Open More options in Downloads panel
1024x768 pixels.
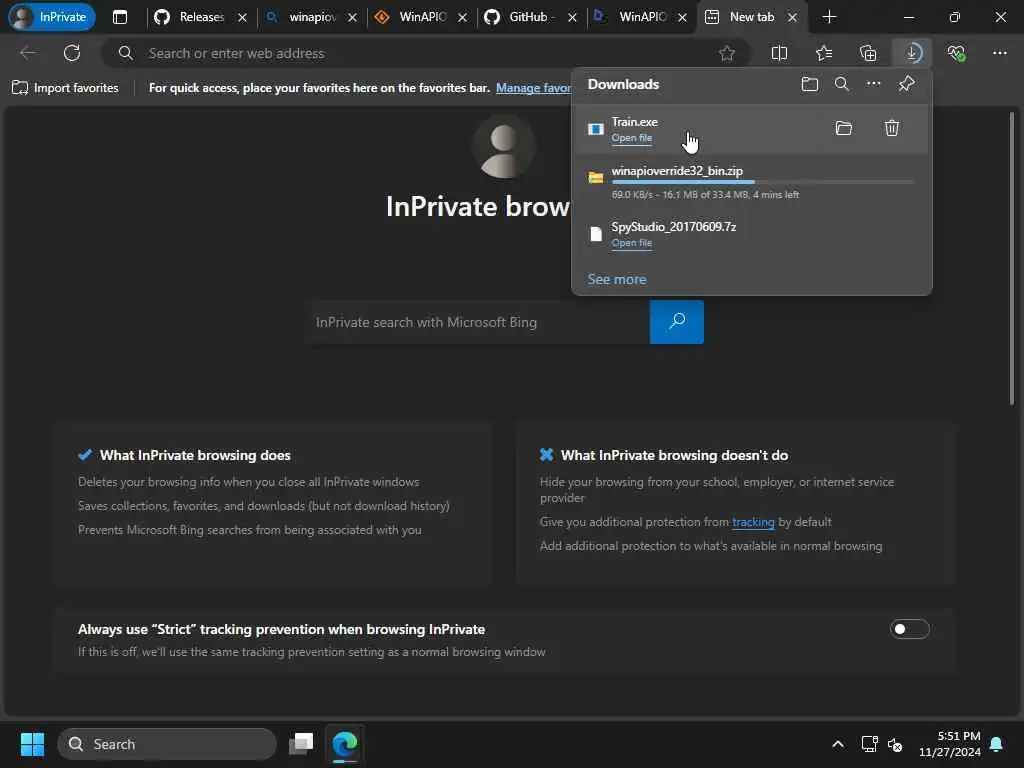tap(874, 84)
